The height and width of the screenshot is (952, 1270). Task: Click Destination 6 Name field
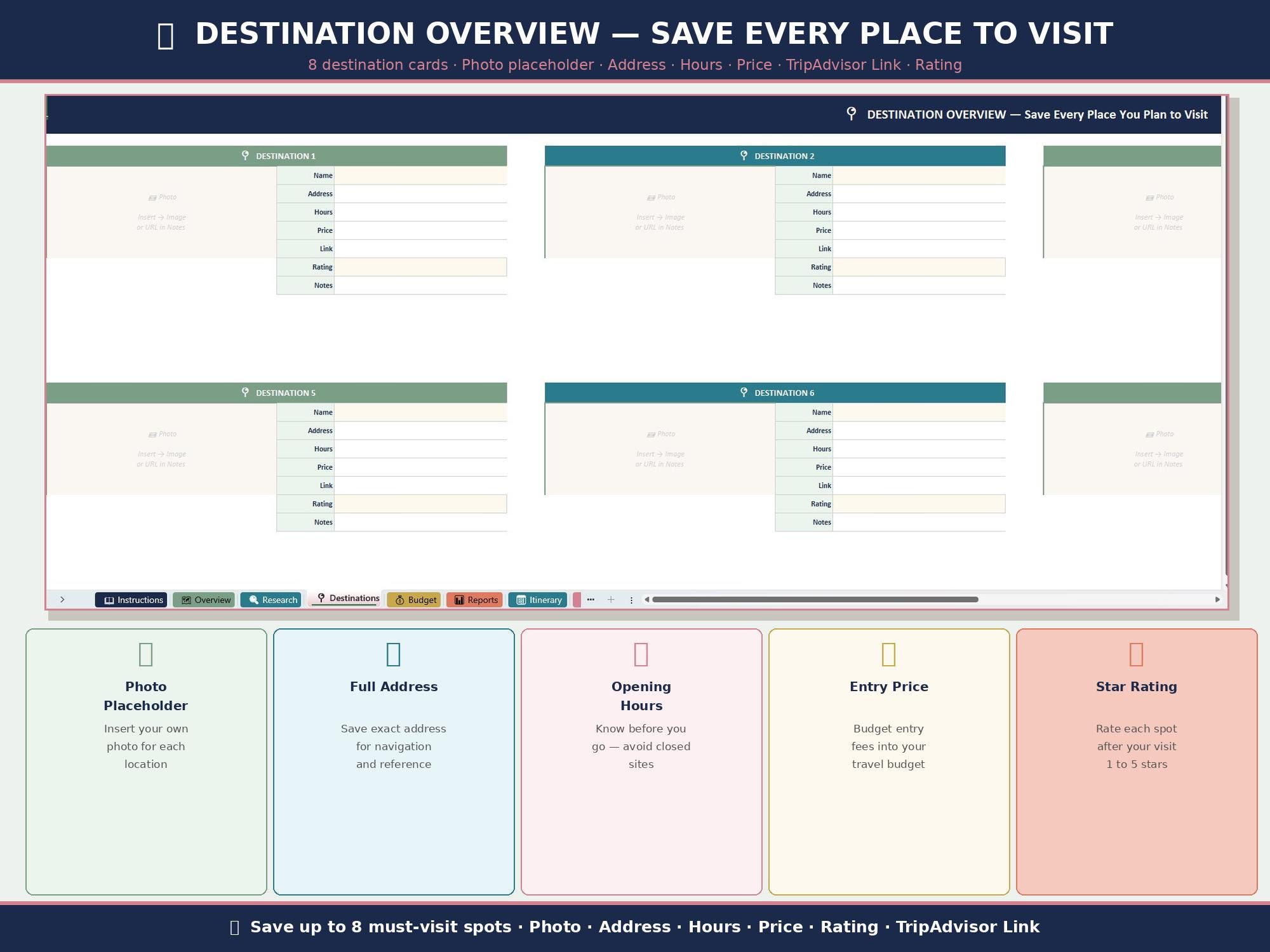coord(919,413)
